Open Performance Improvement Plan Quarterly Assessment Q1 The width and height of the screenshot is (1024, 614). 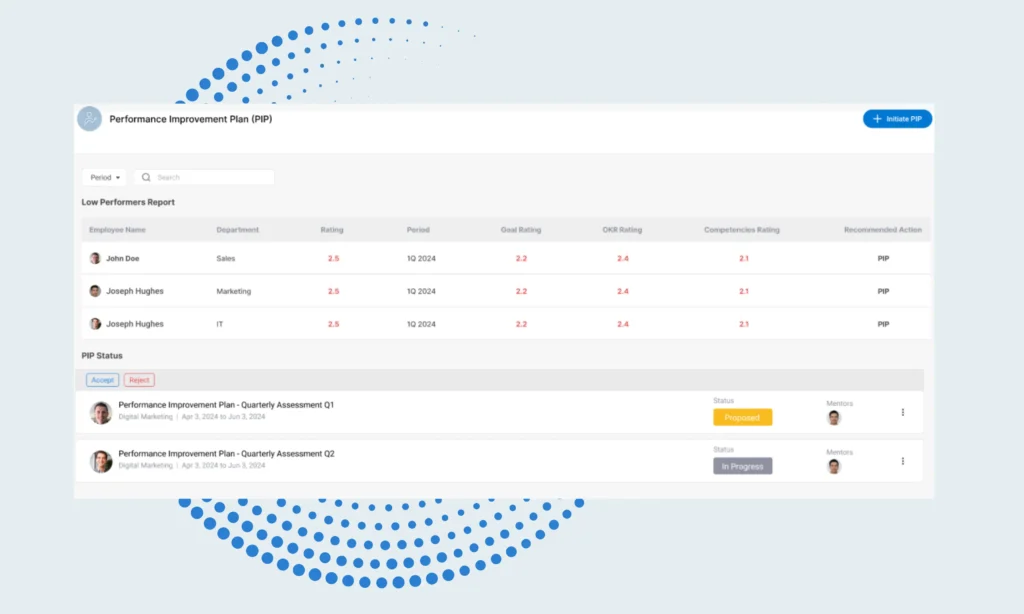coord(226,405)
